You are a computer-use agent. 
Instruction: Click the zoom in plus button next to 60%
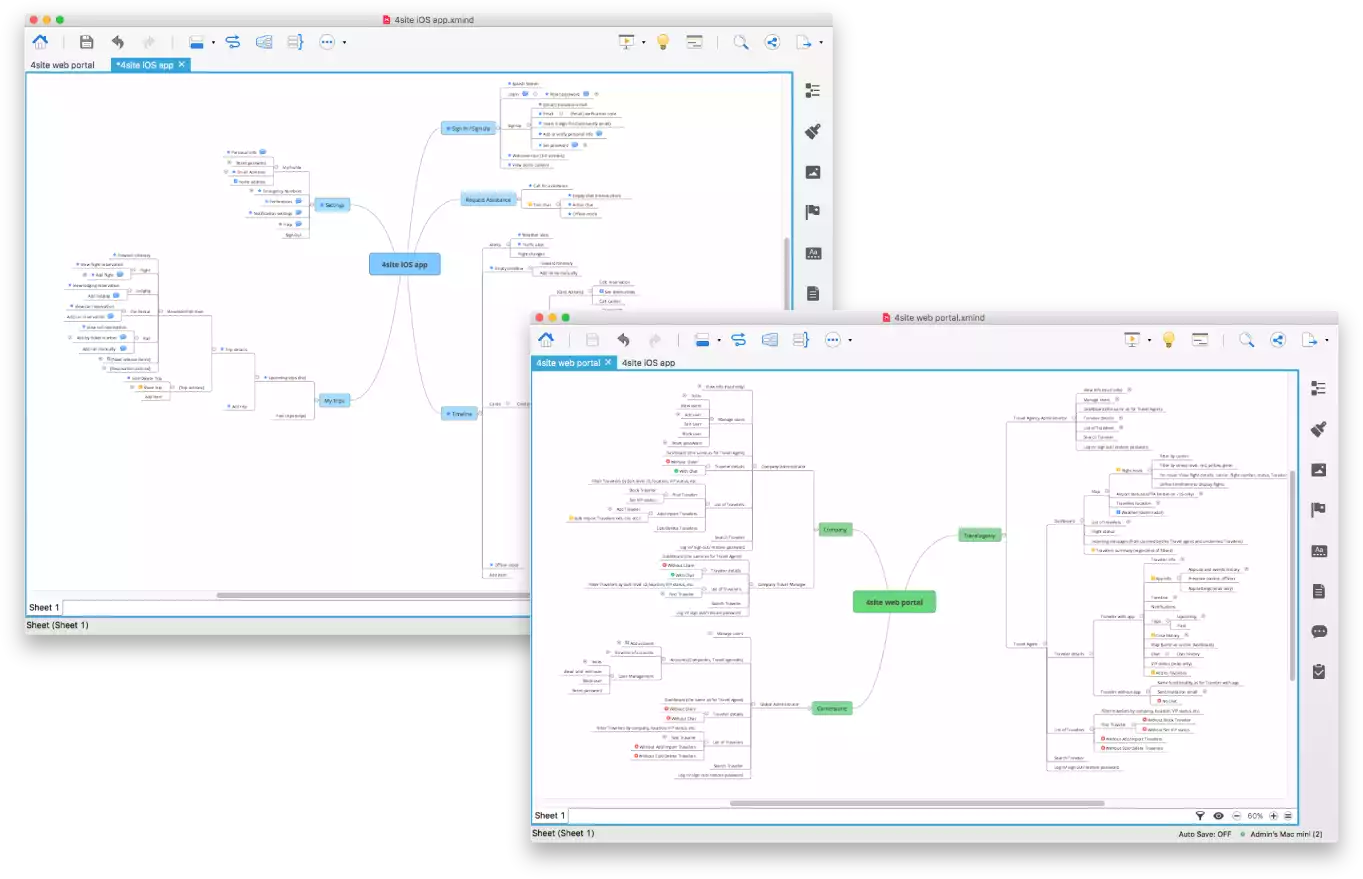pos(1273,816)
